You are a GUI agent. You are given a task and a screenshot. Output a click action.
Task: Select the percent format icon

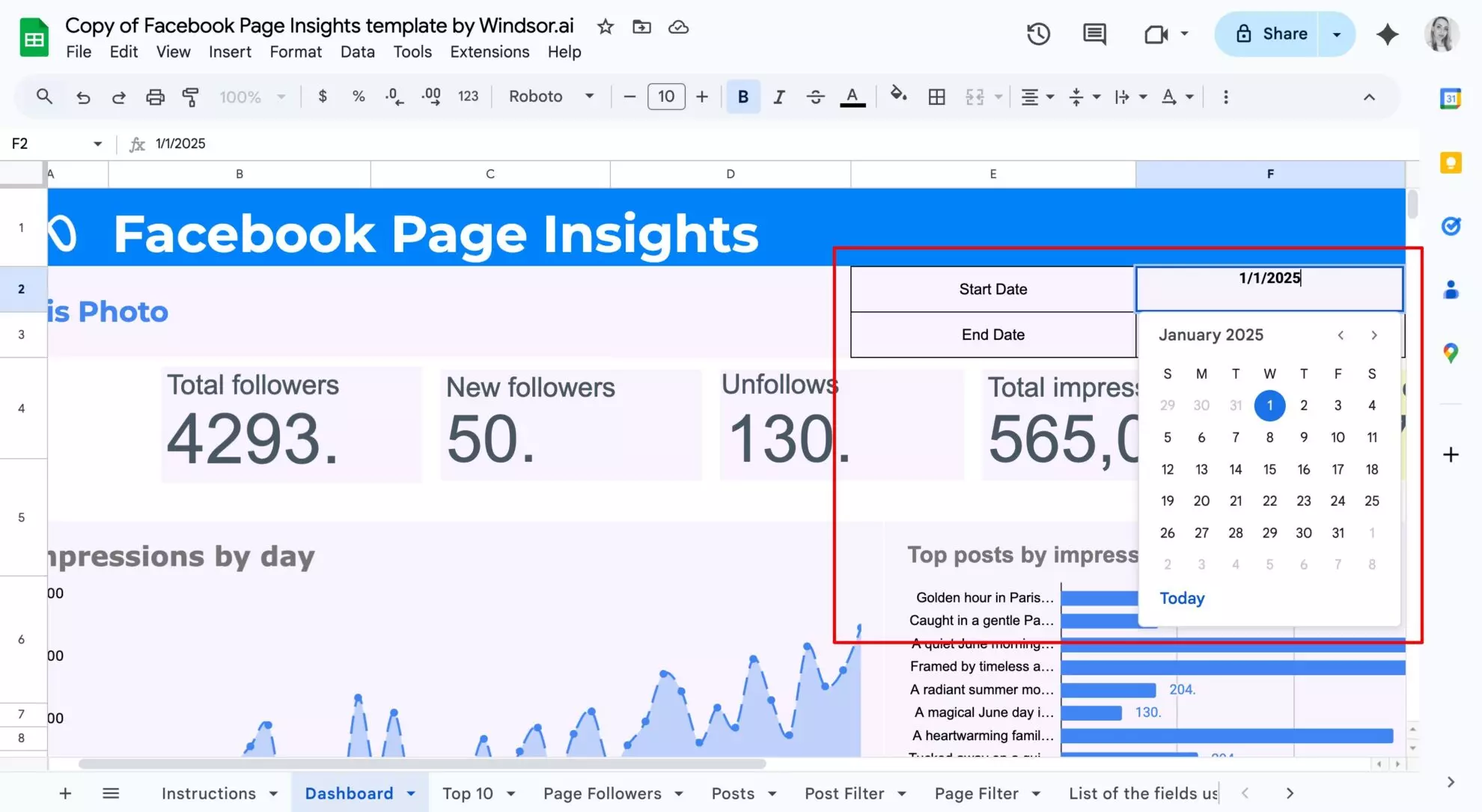click(x=359, y=97)
